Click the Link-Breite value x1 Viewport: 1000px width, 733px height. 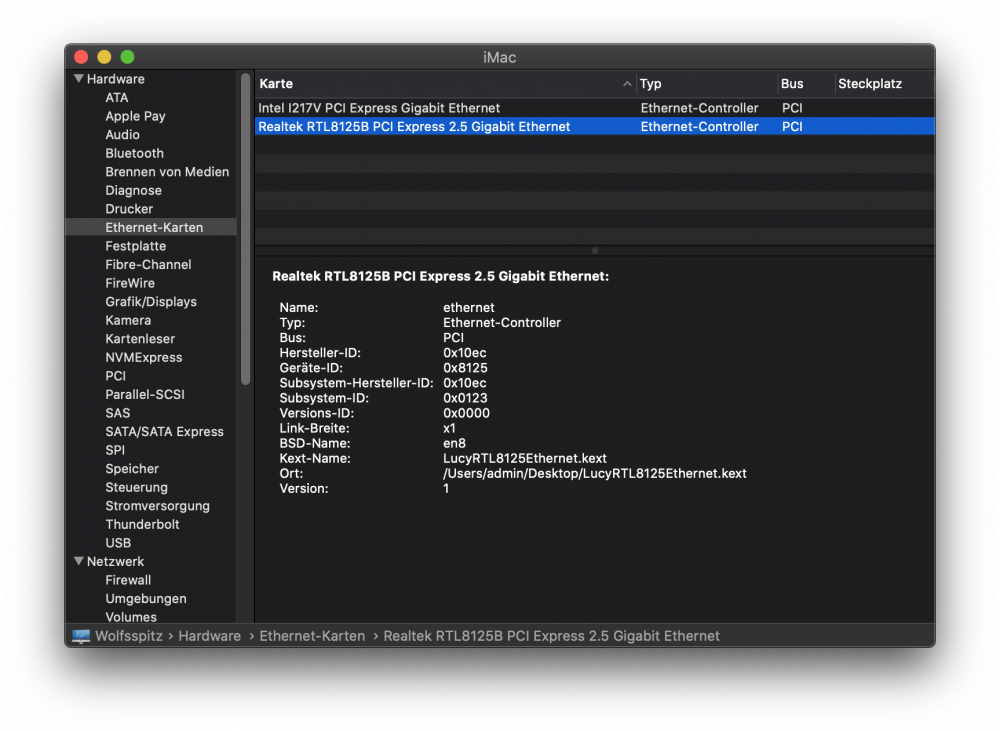(x=449, y=428)
